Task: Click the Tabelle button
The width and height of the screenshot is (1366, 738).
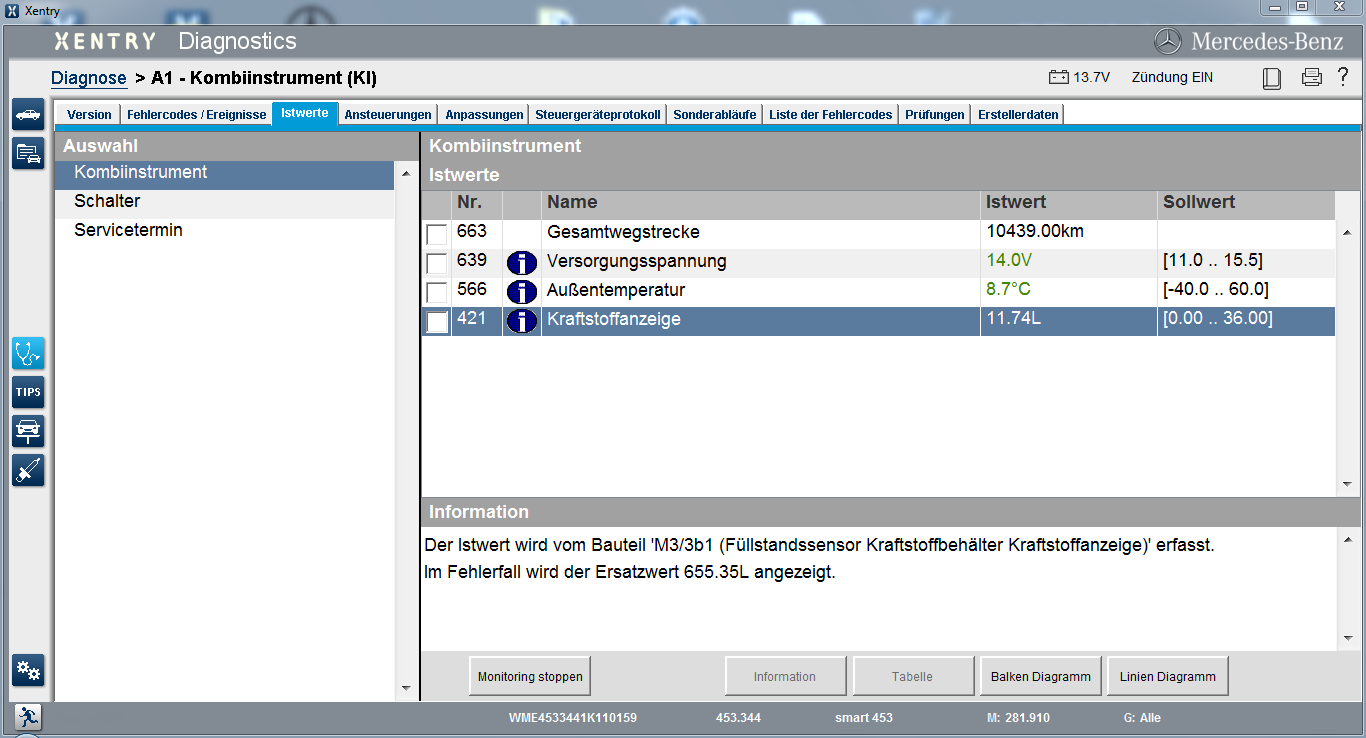Action: click(913, 676)
